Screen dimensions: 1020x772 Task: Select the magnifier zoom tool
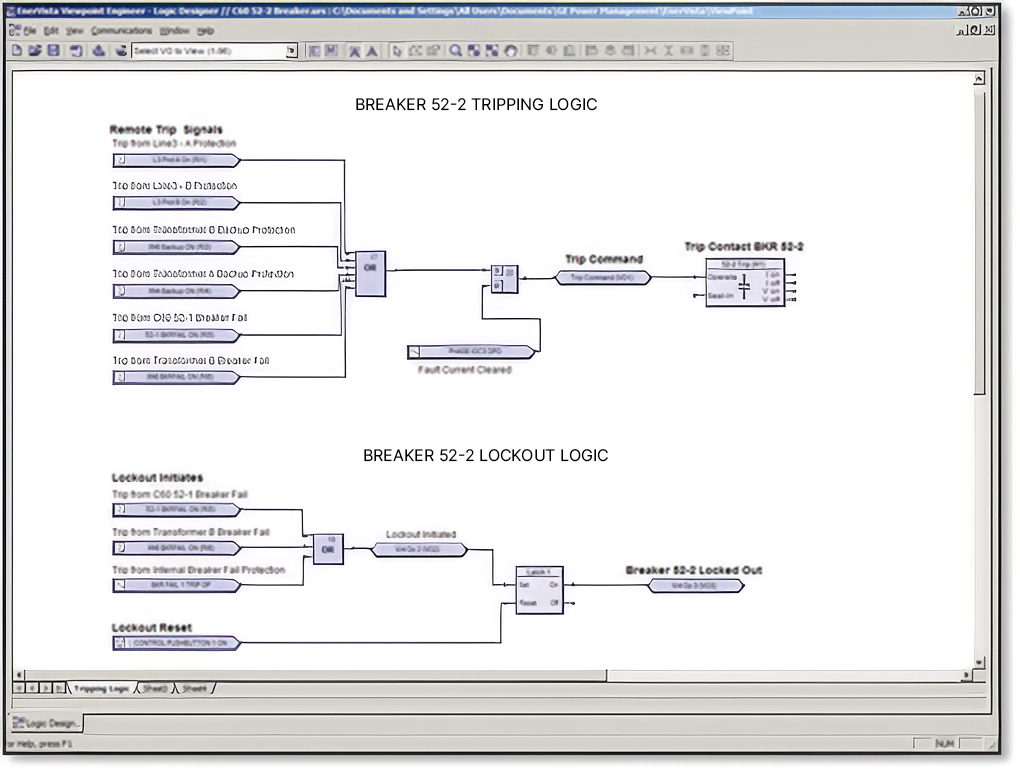click(456, 51)
